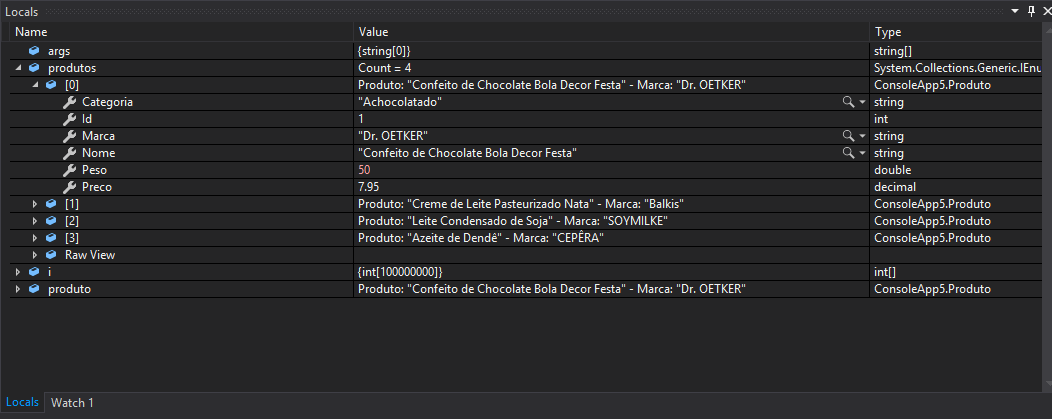Image resolution: width=1052 pixels, height=419 pixels.
Task: Click the wrench icon beside Peso
Action: tap(69, 170)
